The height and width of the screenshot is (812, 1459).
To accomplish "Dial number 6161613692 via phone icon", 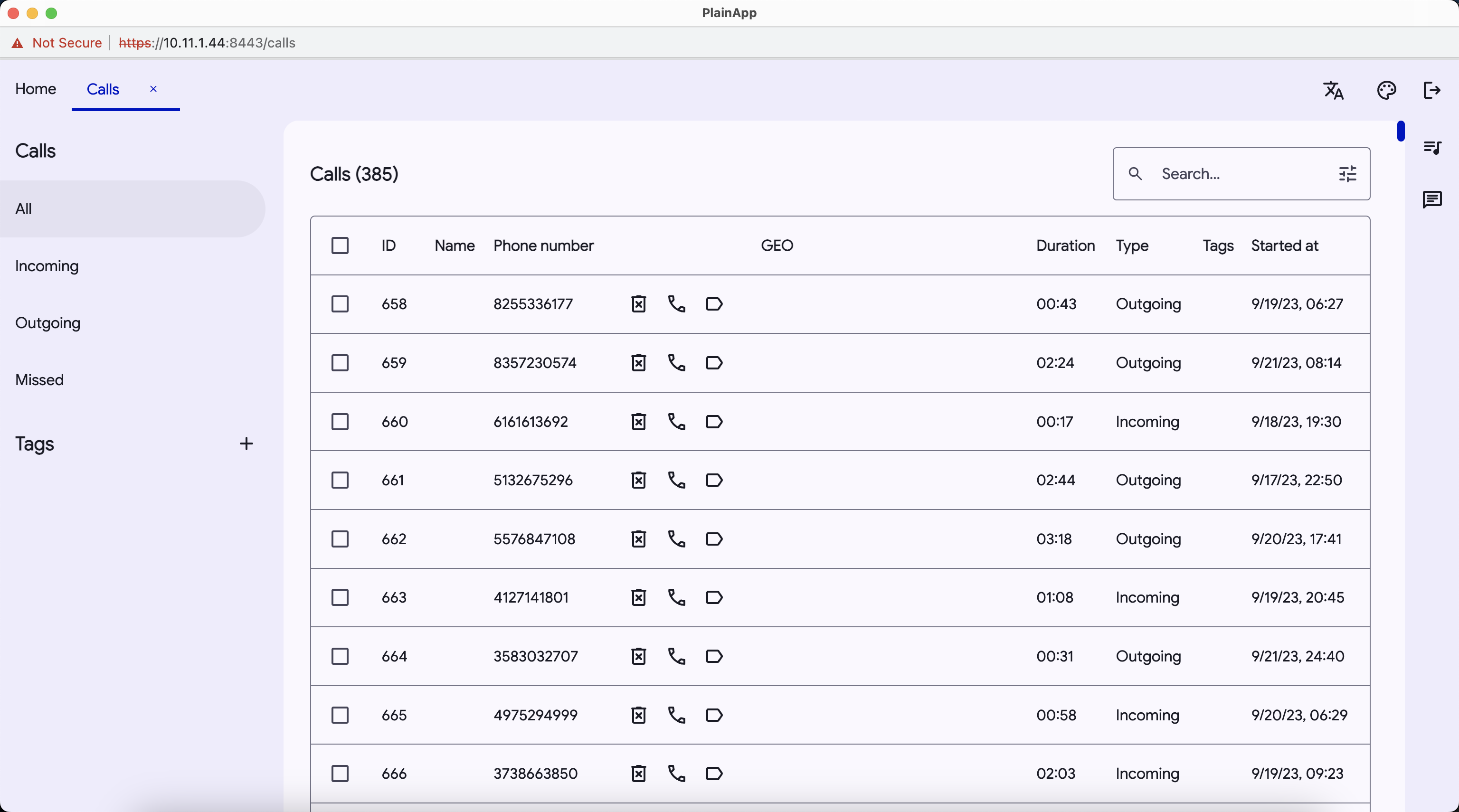I will pyautogui.click(x=676, y=421).
